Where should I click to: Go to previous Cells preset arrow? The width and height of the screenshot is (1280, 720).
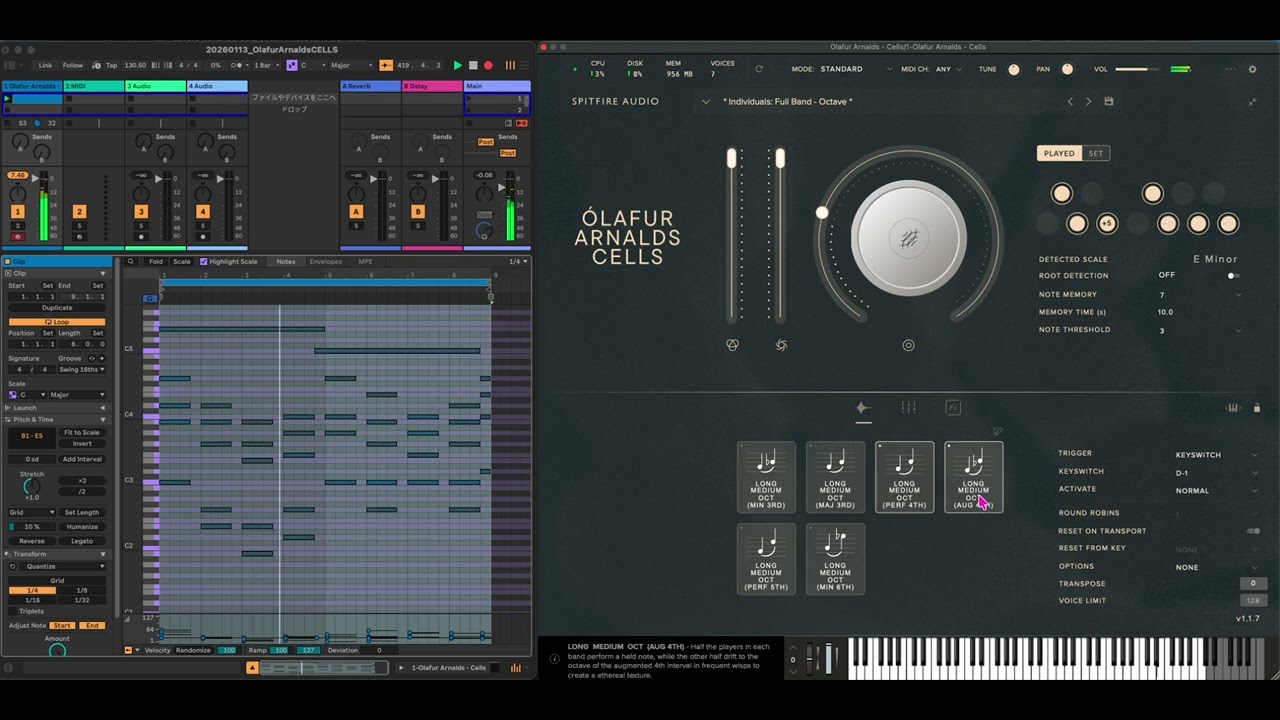tap(1070, 101)
